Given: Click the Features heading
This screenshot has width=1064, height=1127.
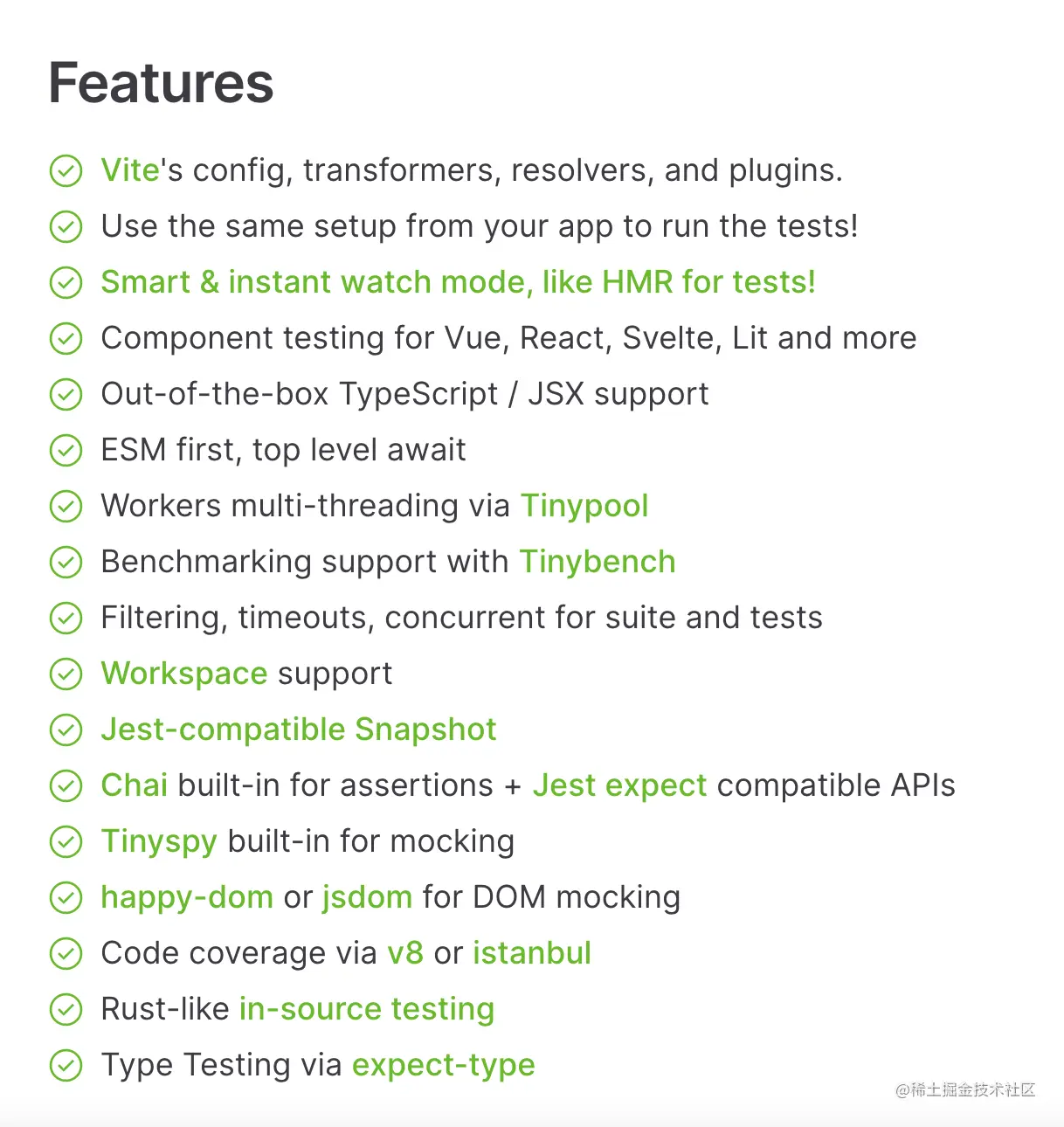Looking at the screenshot, I should pyautogui.click(x=161, y=83).
